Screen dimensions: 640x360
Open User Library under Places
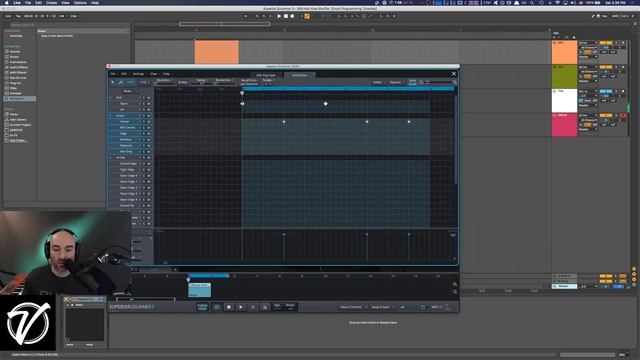18,120
